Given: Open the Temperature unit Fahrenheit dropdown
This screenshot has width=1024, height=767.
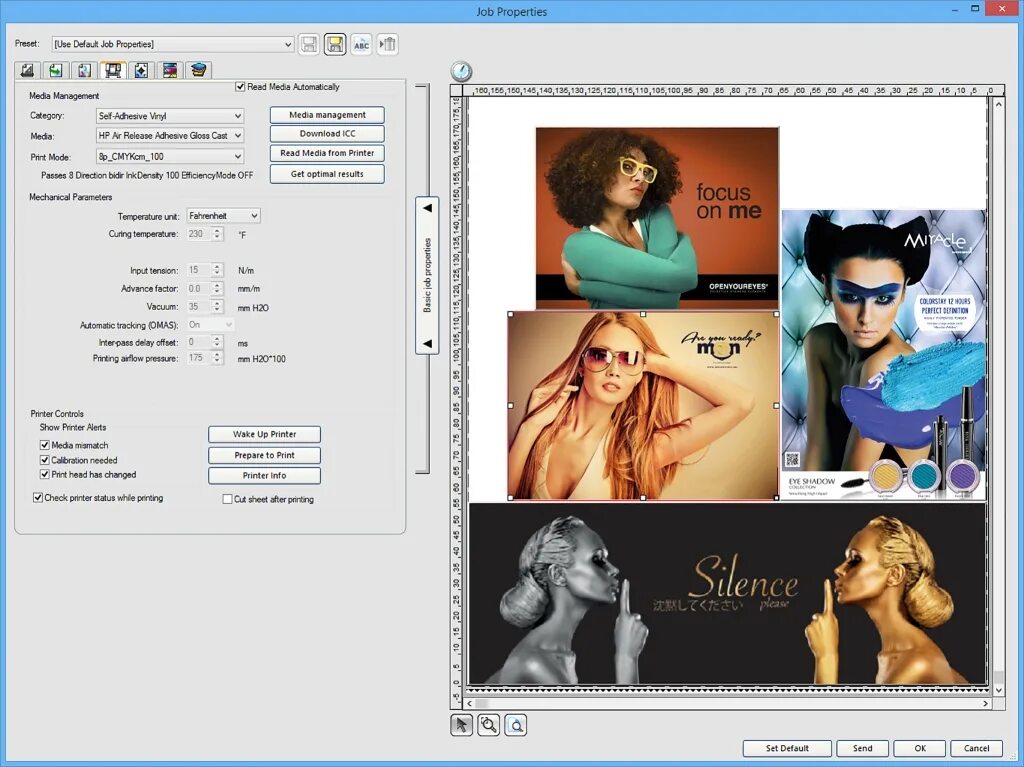Looking at the screenshot, I should click(x=223, y=216).
